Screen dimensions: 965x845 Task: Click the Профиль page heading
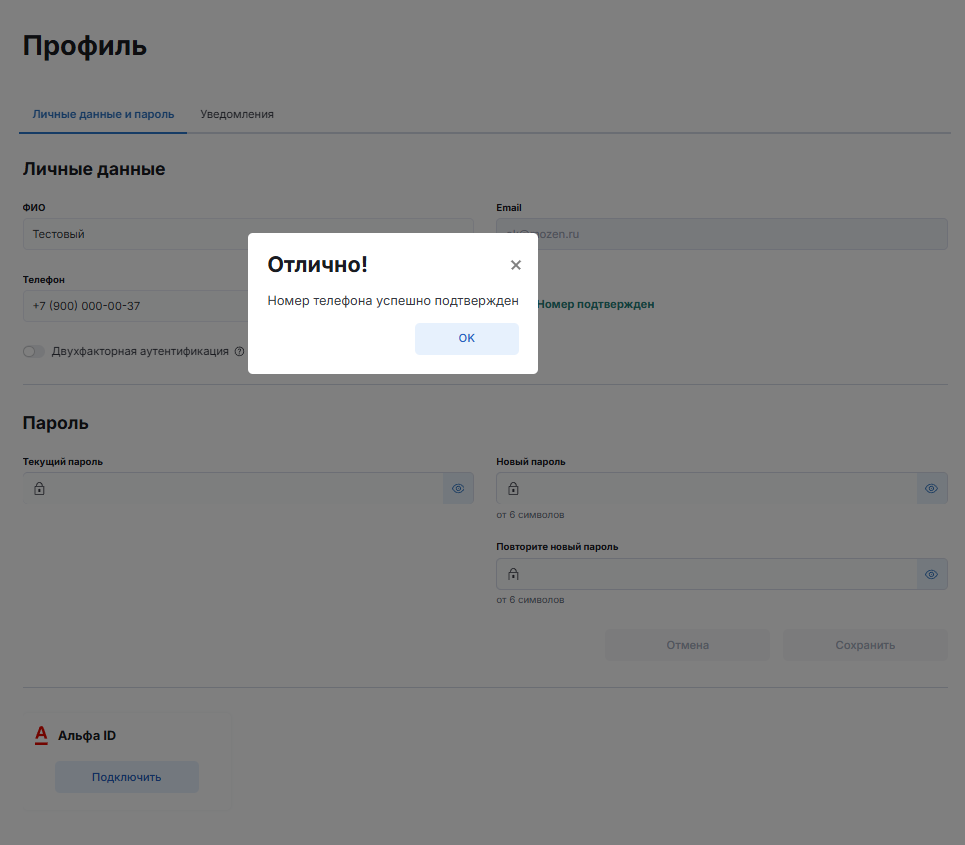(85, 46)
